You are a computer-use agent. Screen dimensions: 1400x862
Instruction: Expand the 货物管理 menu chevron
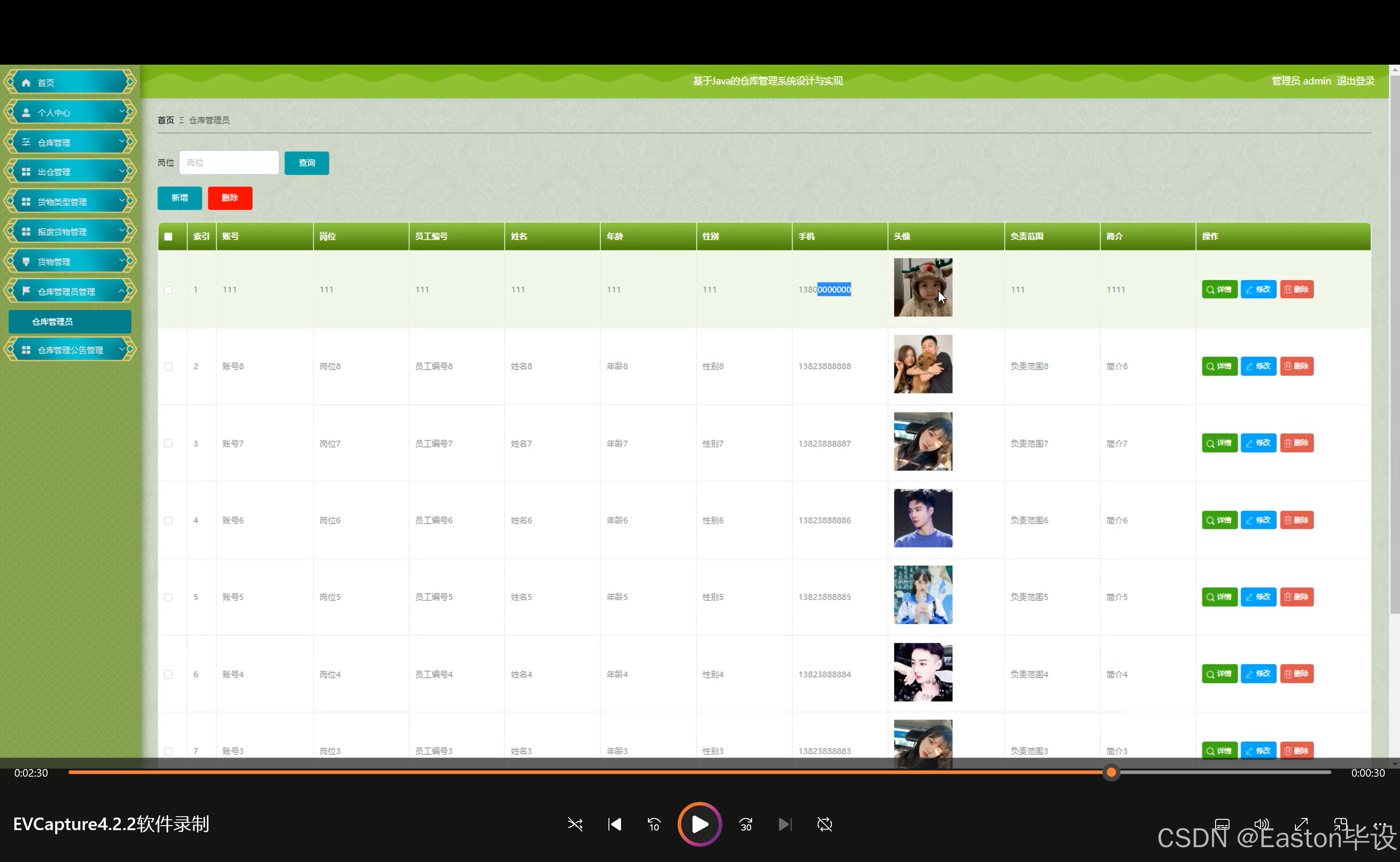point(121,260)
